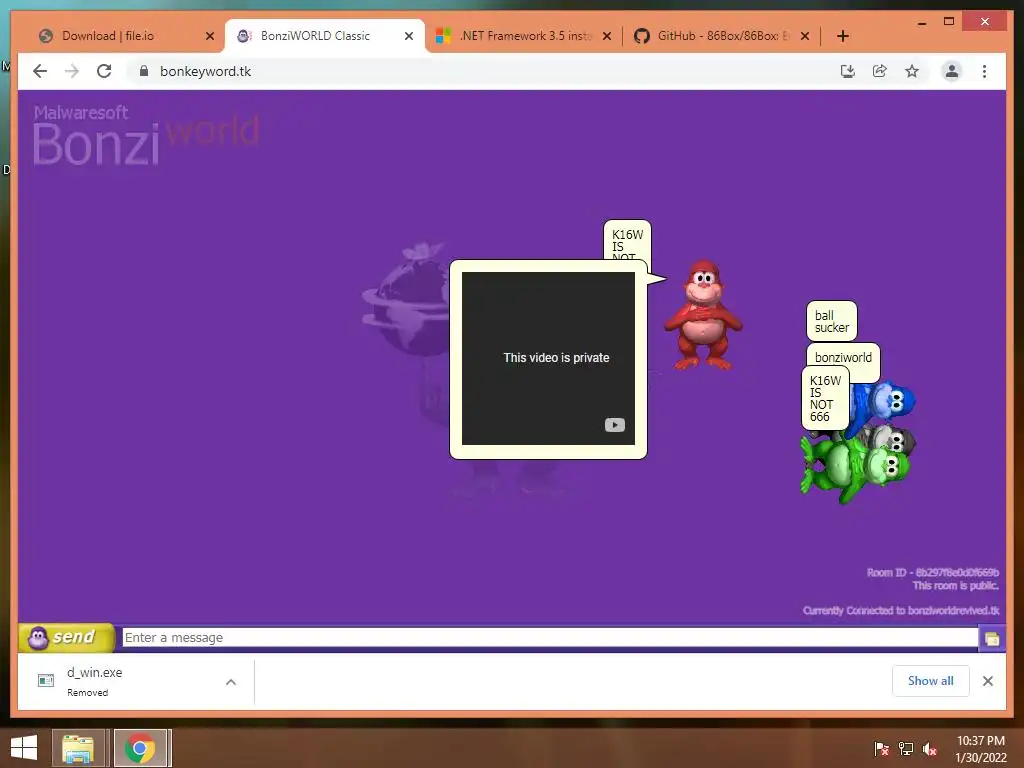Close the Download | file.io tab
Screen dimensions: 1024x768
(210, 36)
